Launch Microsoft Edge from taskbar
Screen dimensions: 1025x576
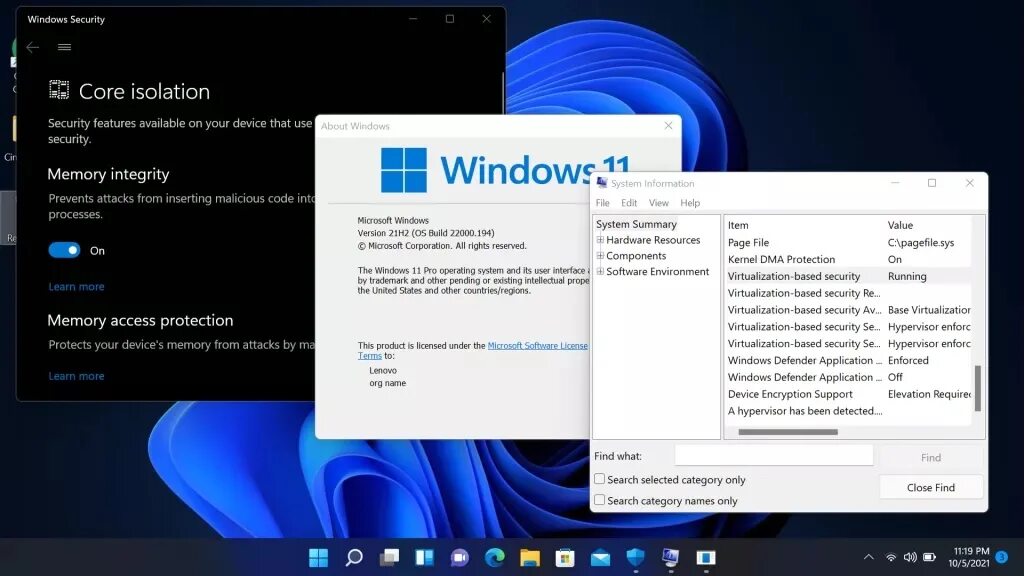(495, 558)
